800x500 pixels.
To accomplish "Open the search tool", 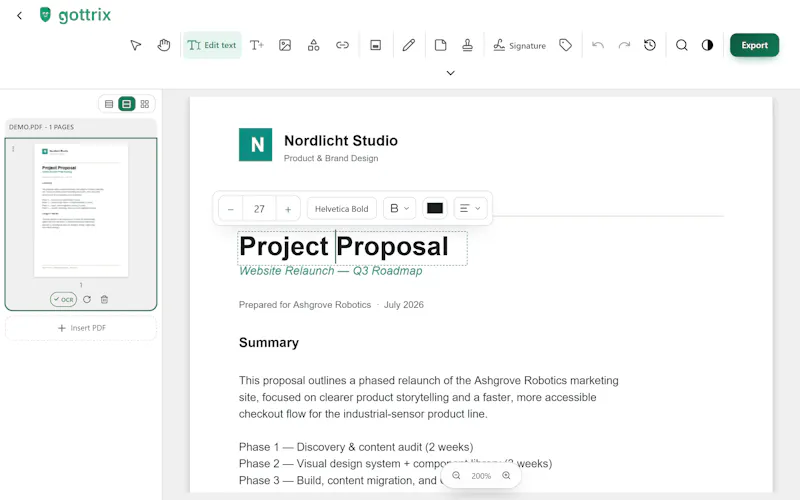I will pos(682,45).
